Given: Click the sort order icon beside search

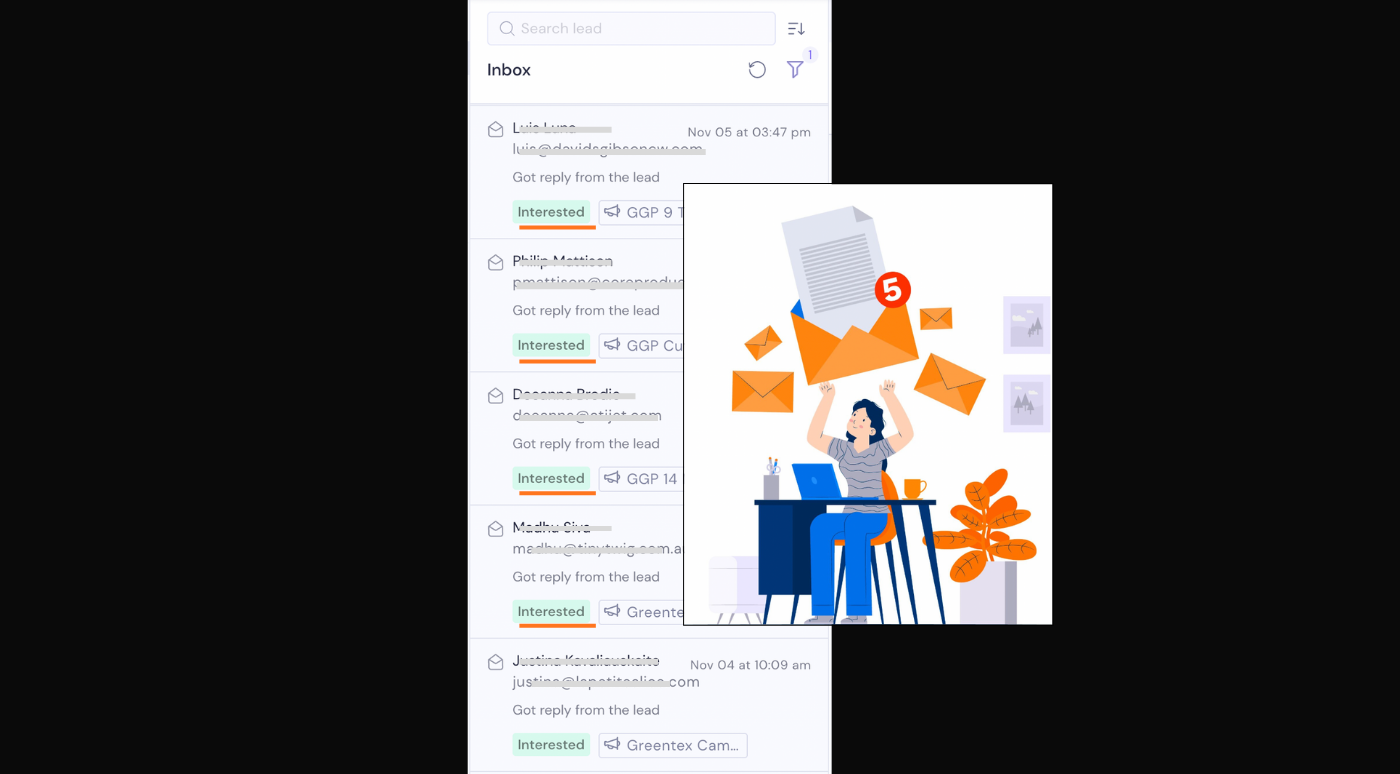Looking at the screenshot, I should click(796, 29).
